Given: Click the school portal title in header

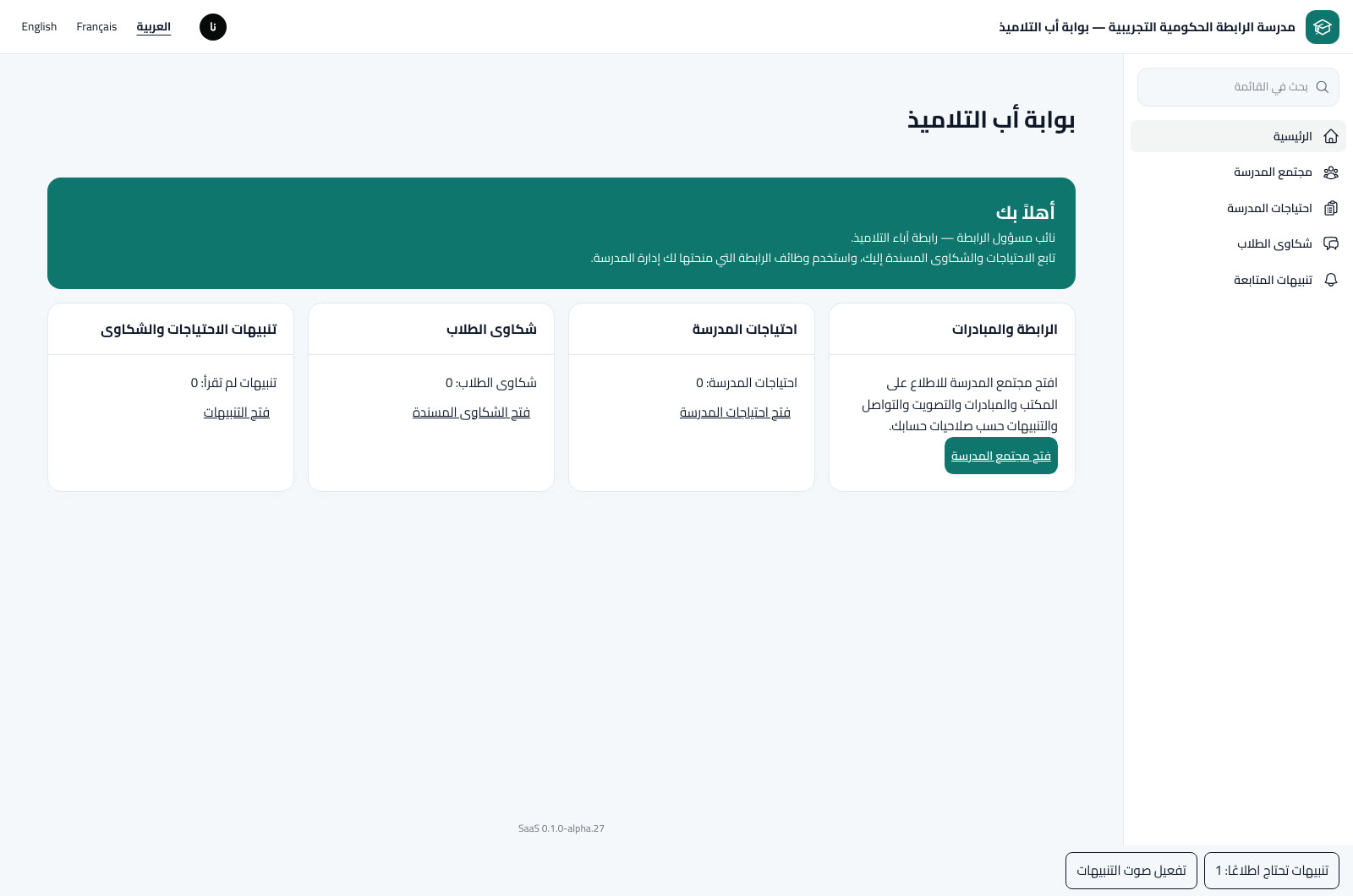Looking at the screenshot, I should [1147, 27].
